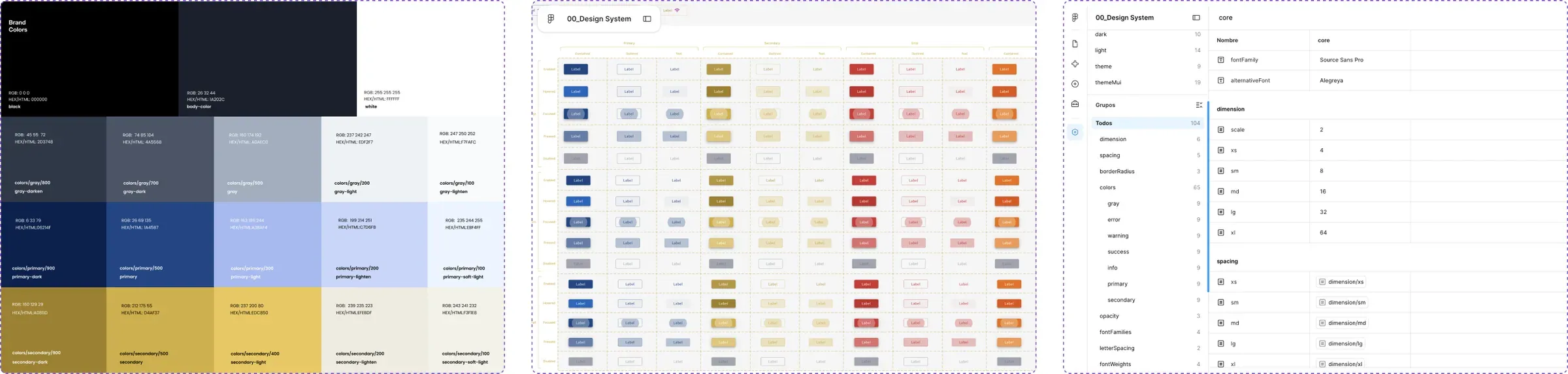
Task: Click the Alegreya value cell
Action: click(1360, 81)
